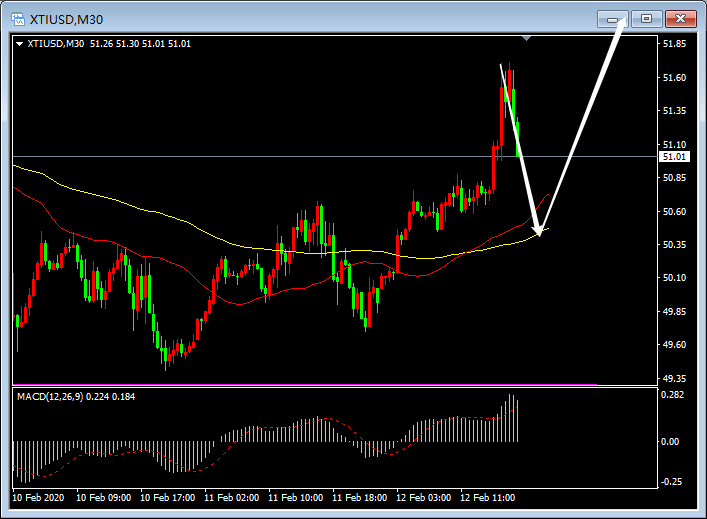Click the chart window icon beside XTIUSD,M30 title

coord(18,19)
